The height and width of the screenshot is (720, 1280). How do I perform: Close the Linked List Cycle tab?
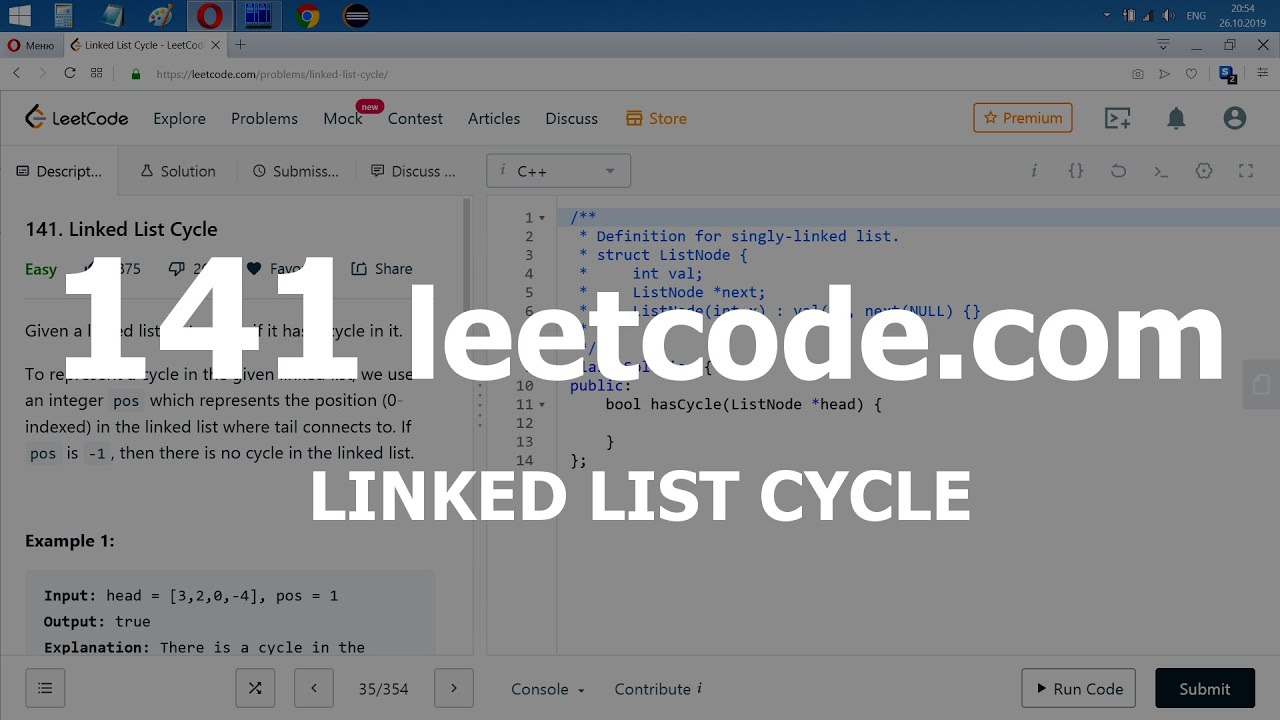pos(216,45)
